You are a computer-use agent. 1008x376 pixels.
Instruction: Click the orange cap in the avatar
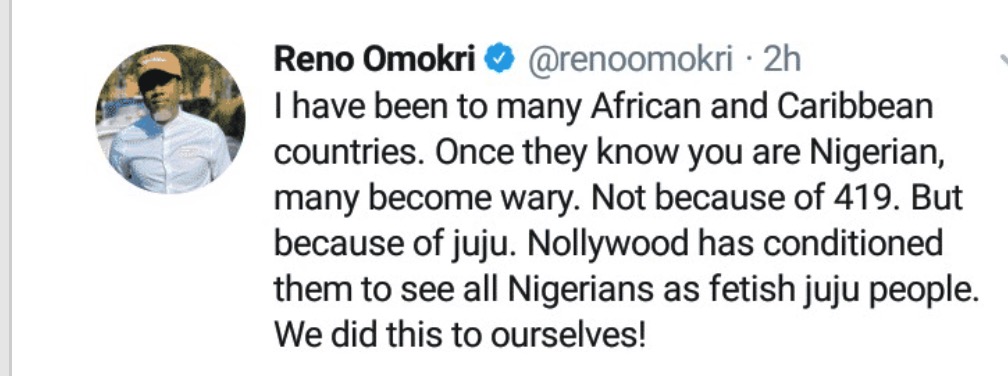click(x=158, y=66)
